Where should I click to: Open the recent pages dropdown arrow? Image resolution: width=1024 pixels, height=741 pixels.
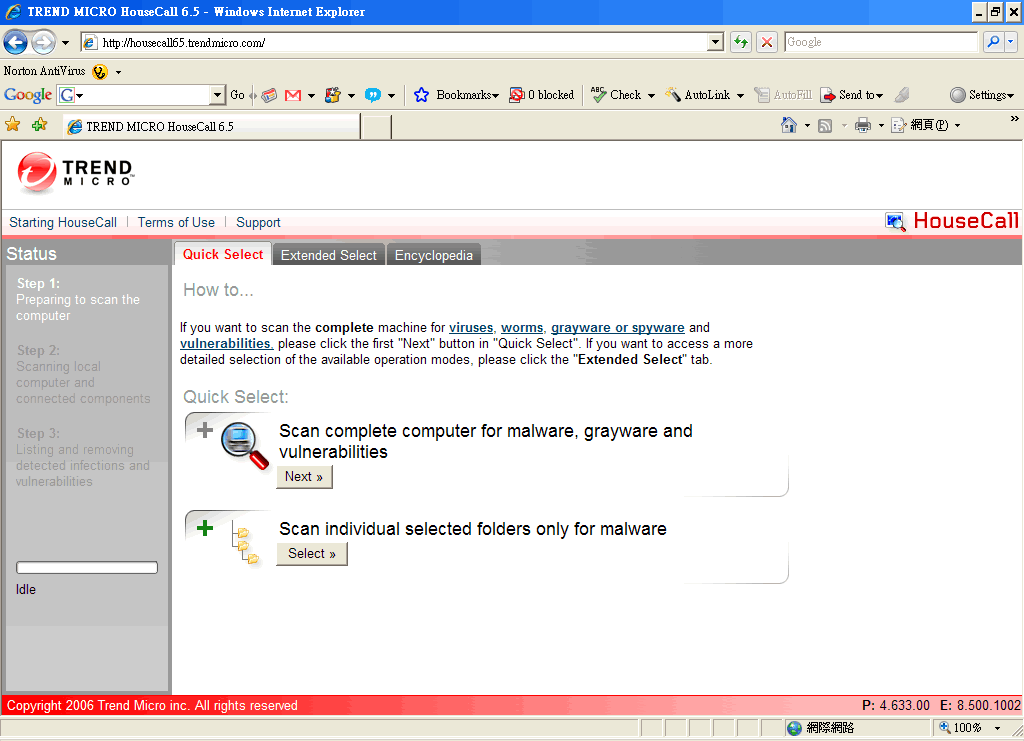pos(65,43)
